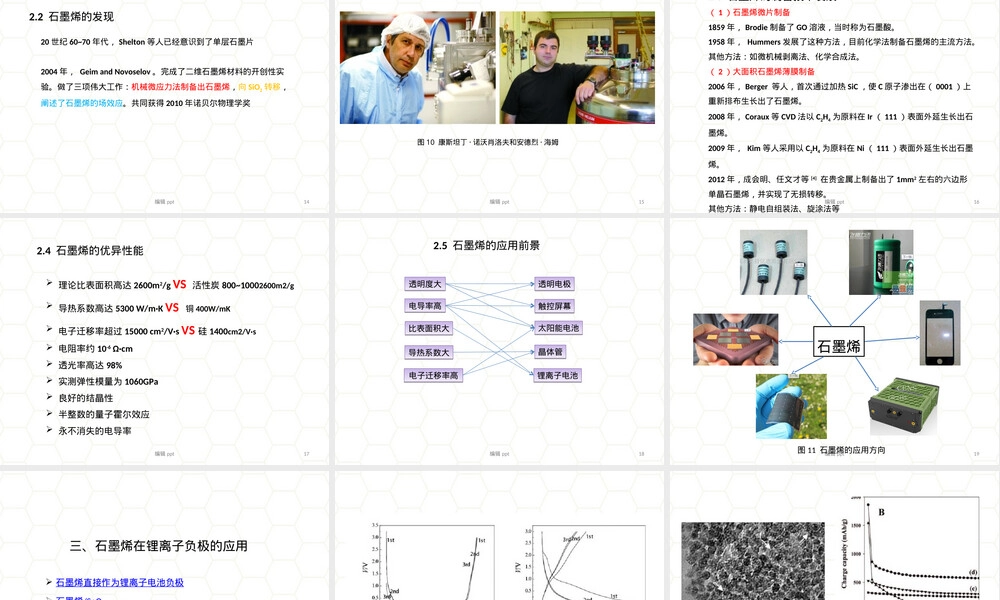Viewport: 1000px width, 600px height.
Task: Select the "晶体管" box
Action: coord(550,351)
